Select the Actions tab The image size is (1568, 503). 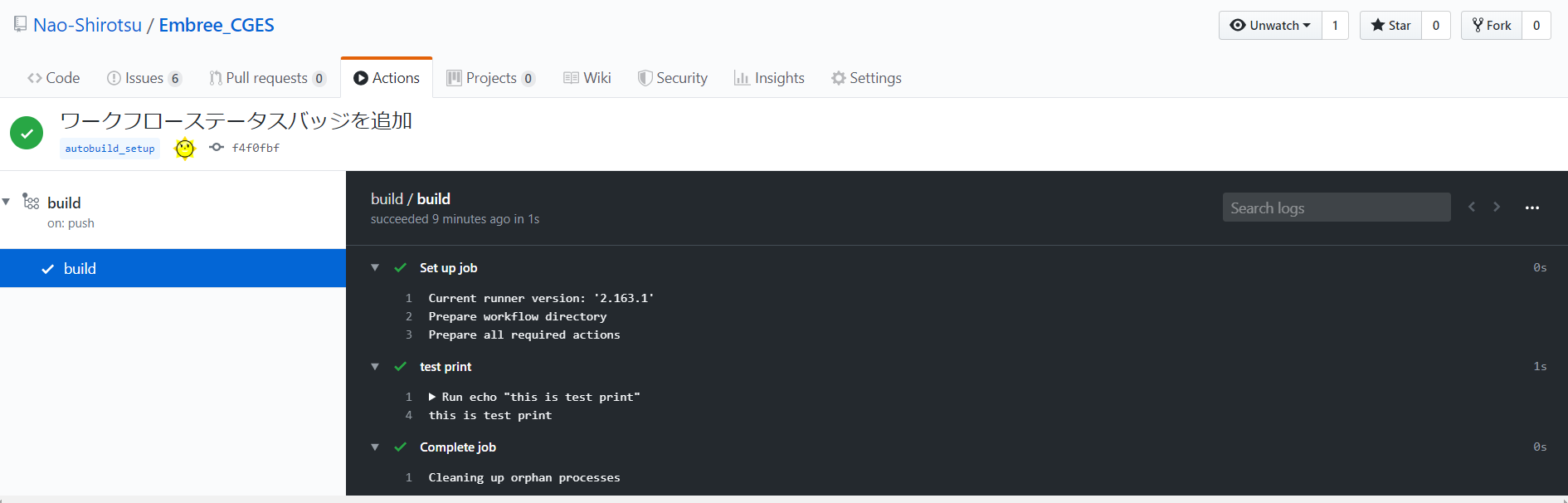click(x=387, y=78)
